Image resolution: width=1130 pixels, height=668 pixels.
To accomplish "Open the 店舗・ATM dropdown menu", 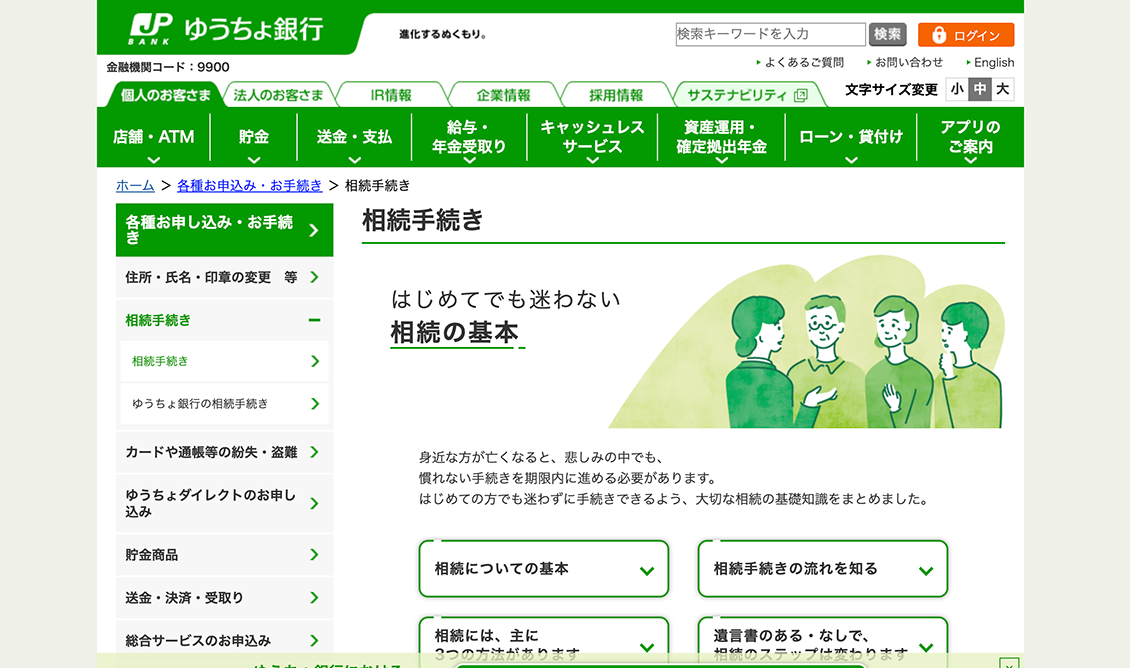I will point(154,137).
